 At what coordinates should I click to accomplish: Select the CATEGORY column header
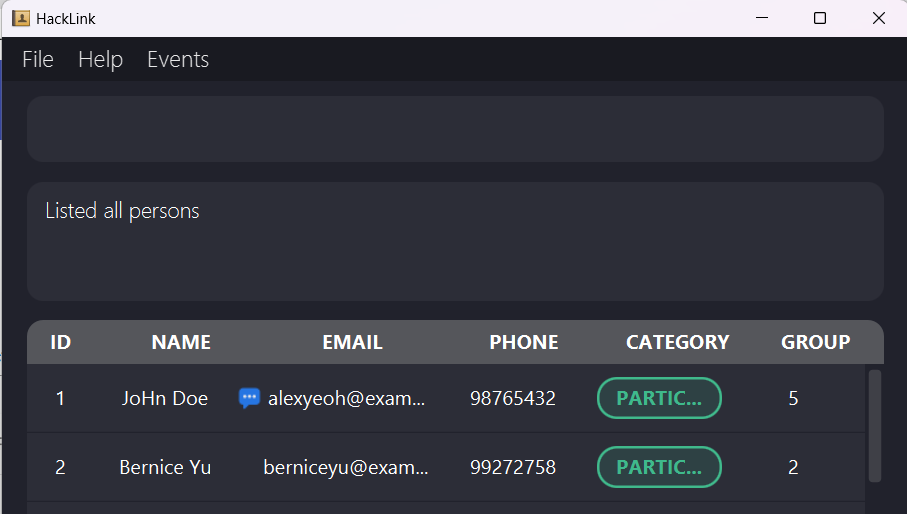678,342
